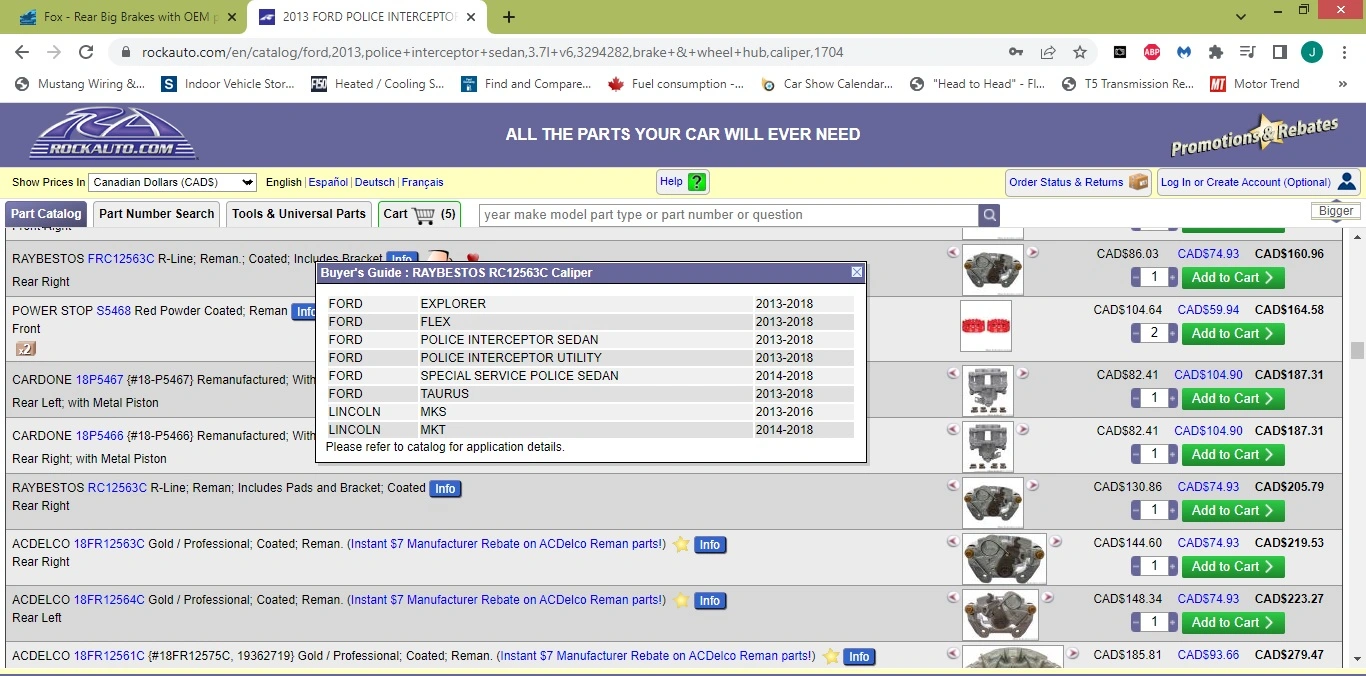
Task: Click the star beside ACDelco 18FR12563C
Action: click(681, 545)
